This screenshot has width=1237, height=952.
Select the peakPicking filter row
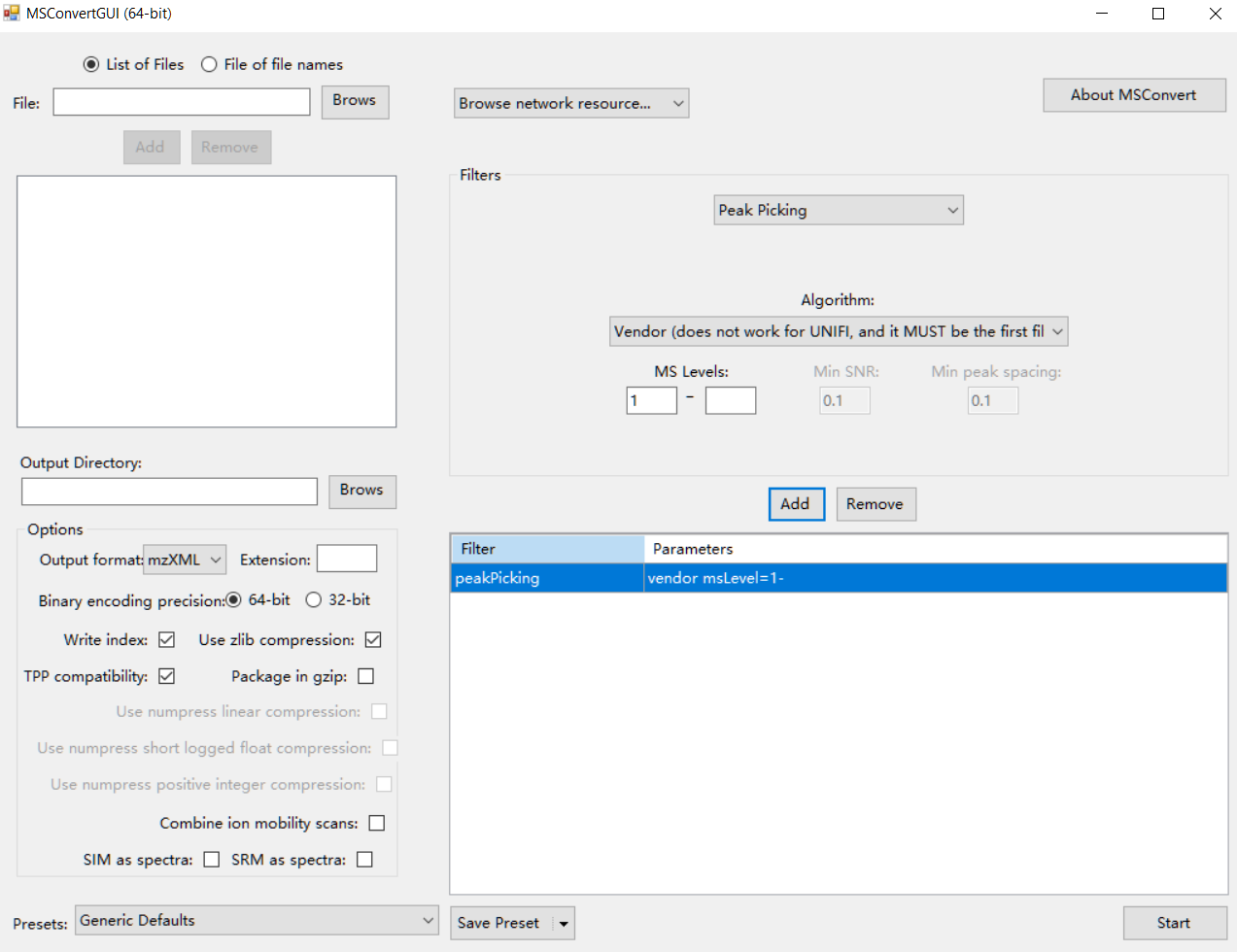(x=839, y=578)
